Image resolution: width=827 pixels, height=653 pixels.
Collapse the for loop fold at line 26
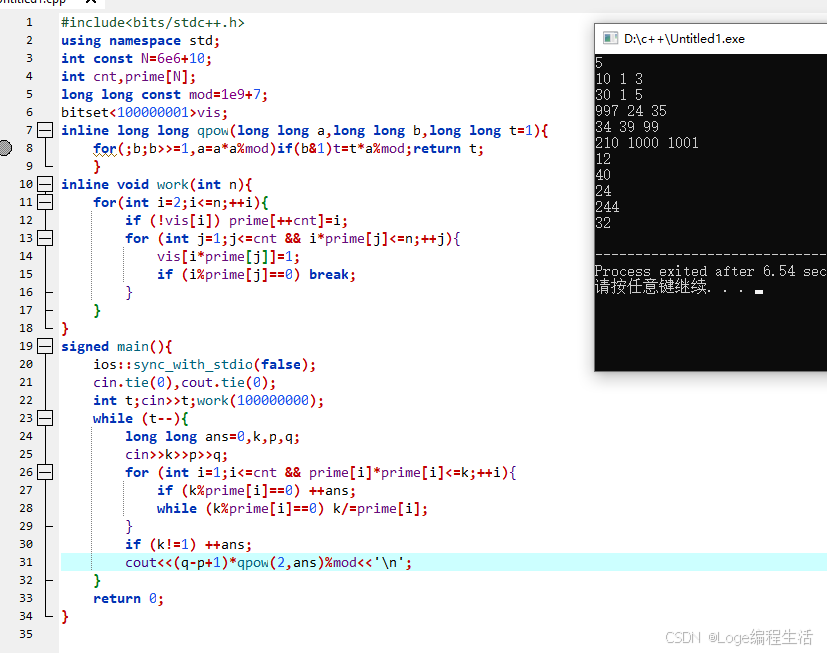[45, 472]
